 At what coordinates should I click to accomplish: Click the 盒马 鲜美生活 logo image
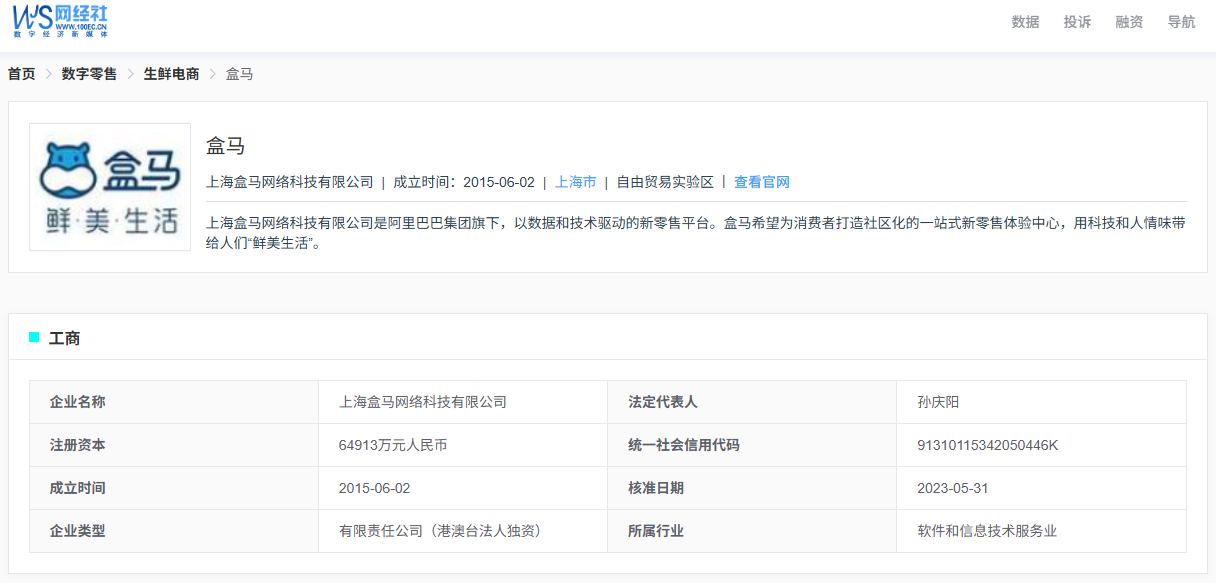(110, 187)
